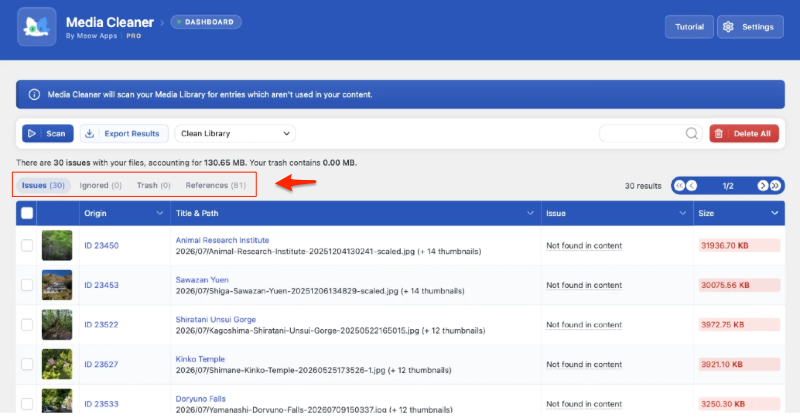Go to the next results page
Viewport: 800px width, 418px height.
762,186
